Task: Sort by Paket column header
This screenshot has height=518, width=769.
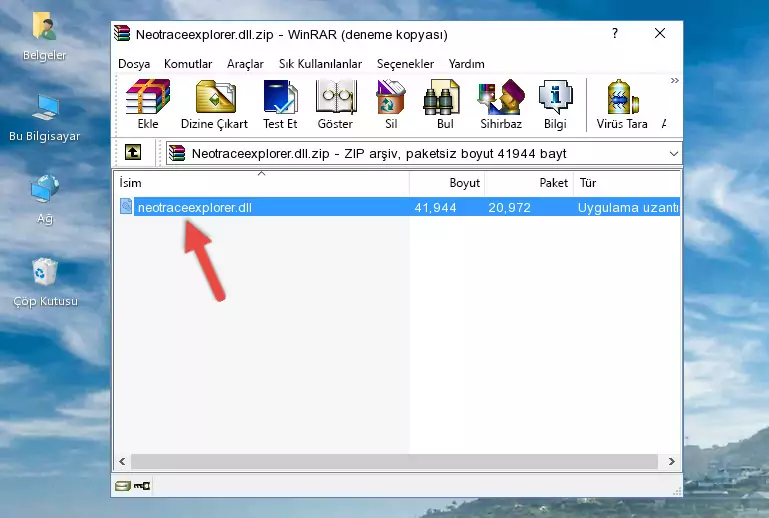Action: pos(529,183)
